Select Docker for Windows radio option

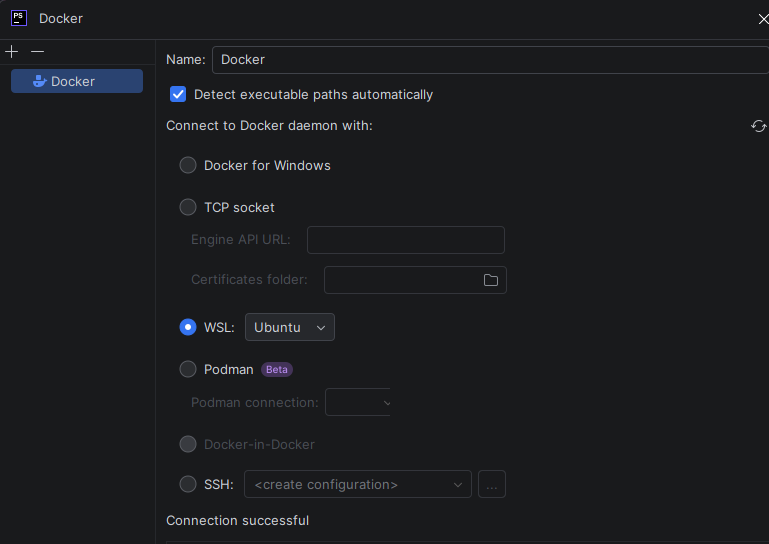188,165
